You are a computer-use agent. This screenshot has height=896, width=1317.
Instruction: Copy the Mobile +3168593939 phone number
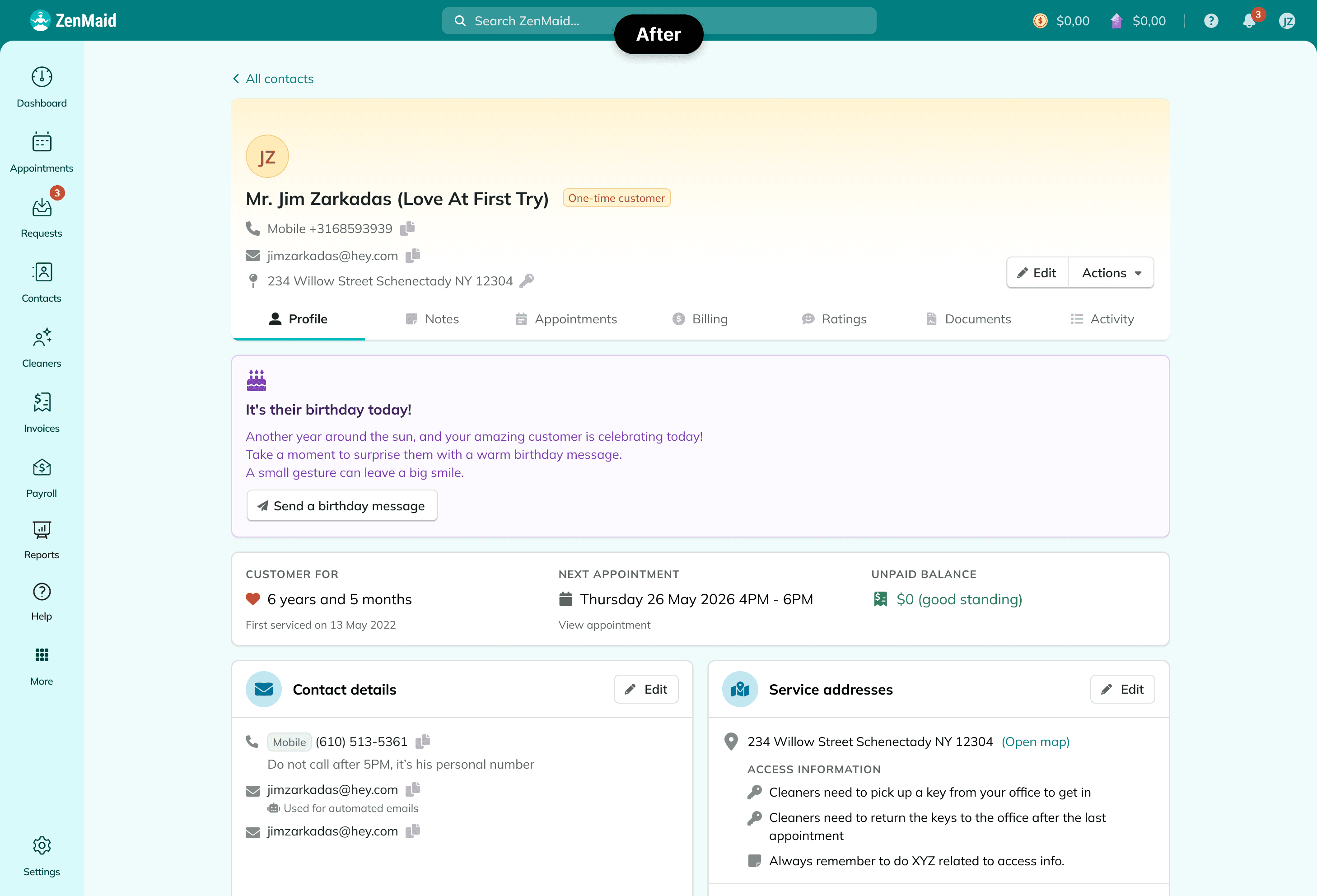point(407,229)
